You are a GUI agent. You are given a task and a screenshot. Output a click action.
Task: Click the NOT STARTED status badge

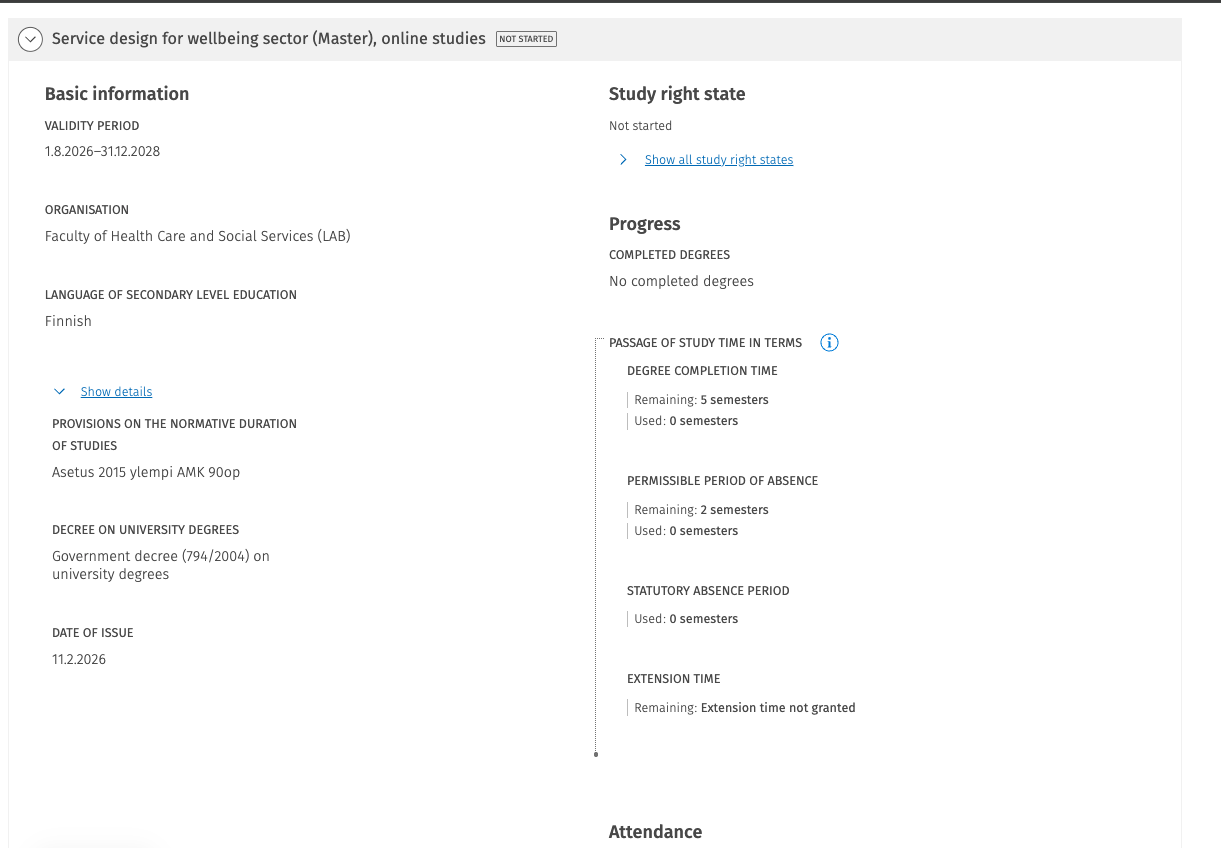tap(526, 39)
